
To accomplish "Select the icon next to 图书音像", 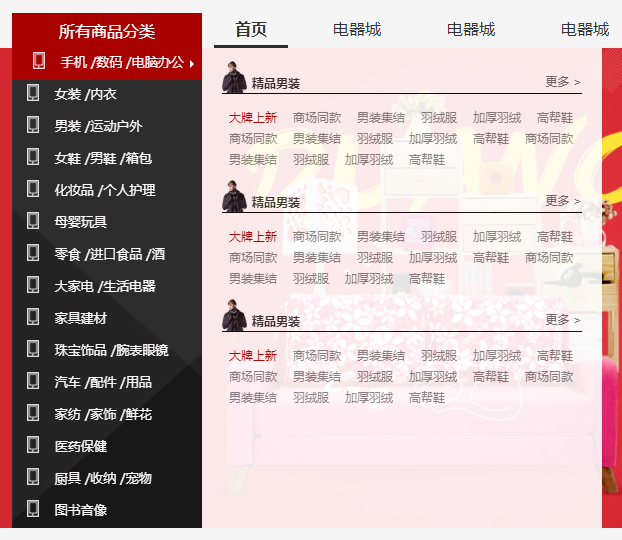I will point(33,510).
